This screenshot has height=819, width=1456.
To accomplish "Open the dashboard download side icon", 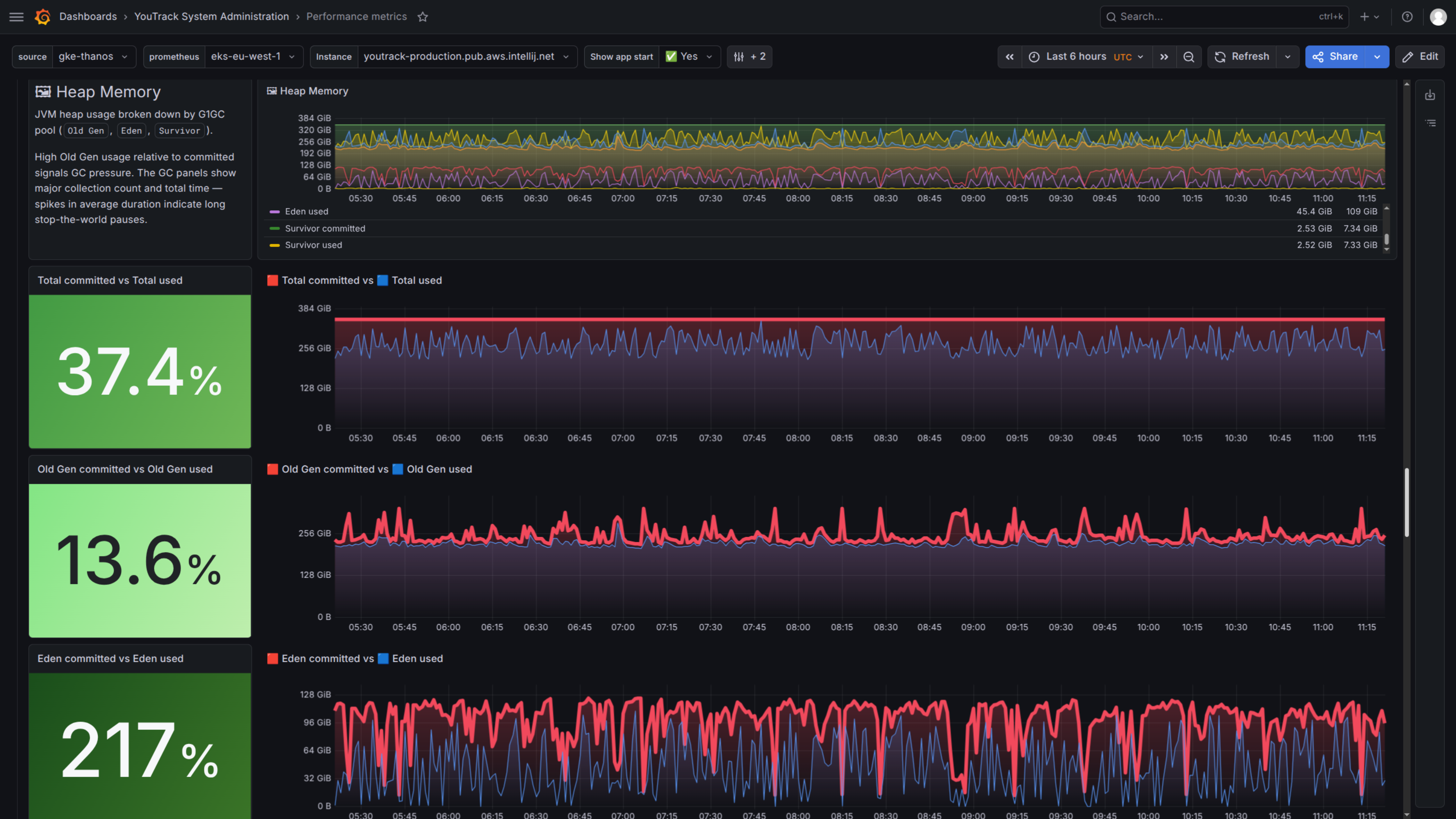I will pos(1430,95).
